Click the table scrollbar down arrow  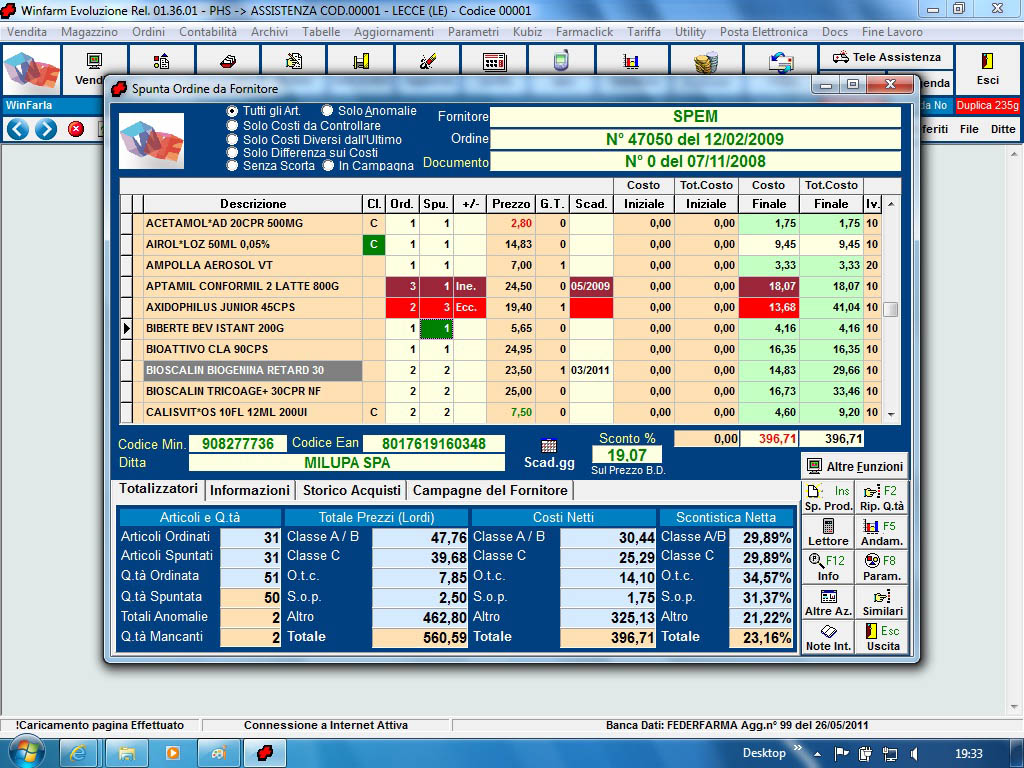pyautogui.click(x=890, y=416)
